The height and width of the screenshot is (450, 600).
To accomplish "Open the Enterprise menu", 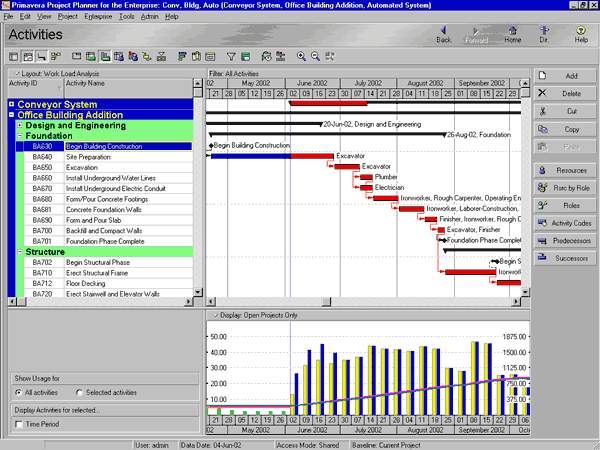I will (x=98, y=17).
